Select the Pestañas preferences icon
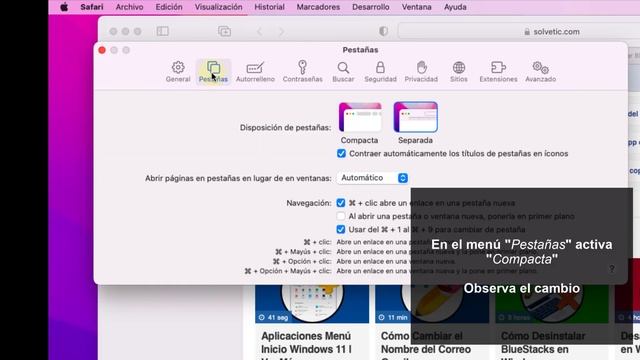This screenshot has width=640, height=360. pyautogui.click(x=213, y=72)
